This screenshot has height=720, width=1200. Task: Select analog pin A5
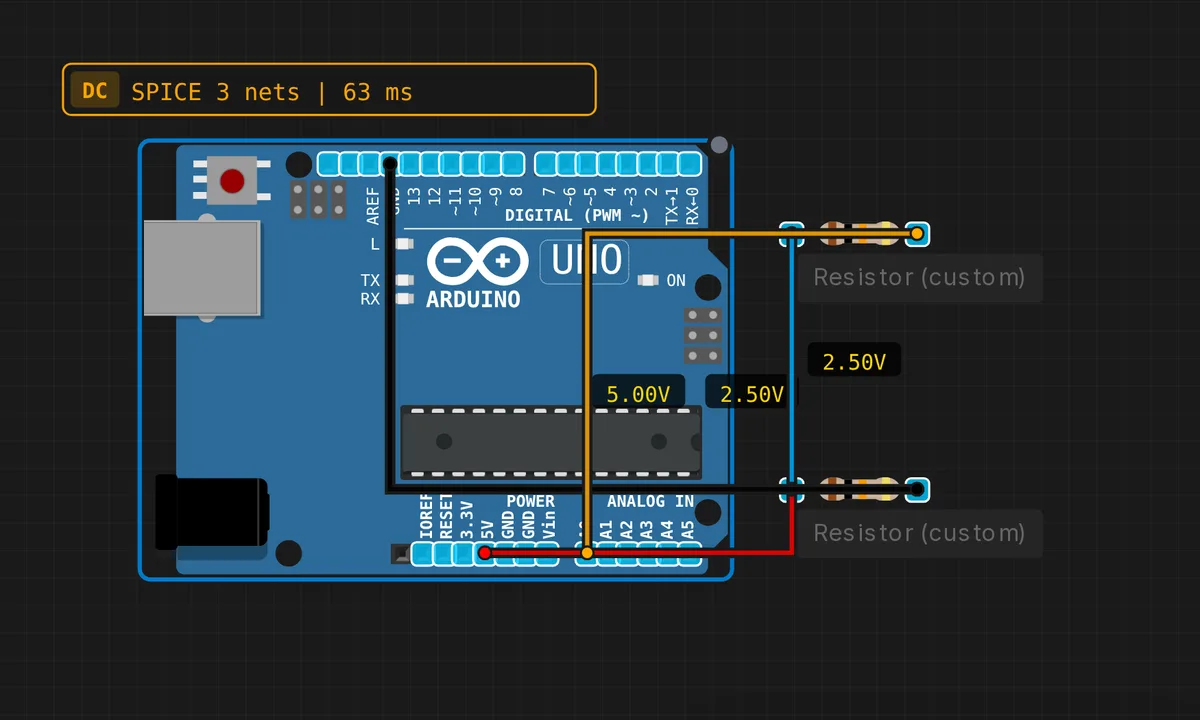(690, 553)
